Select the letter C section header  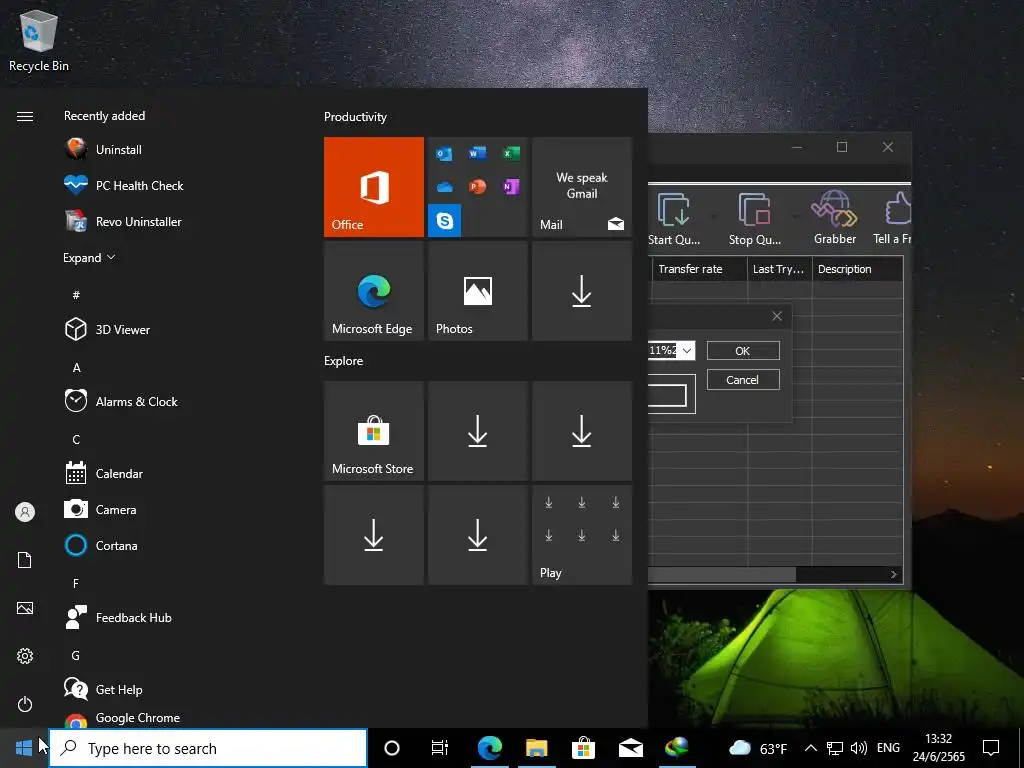click(x=76, y=440)
